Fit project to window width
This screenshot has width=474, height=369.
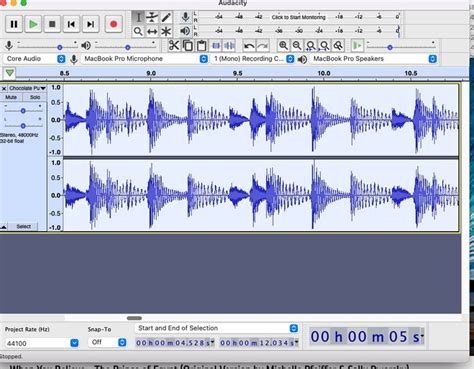point(324,45)
